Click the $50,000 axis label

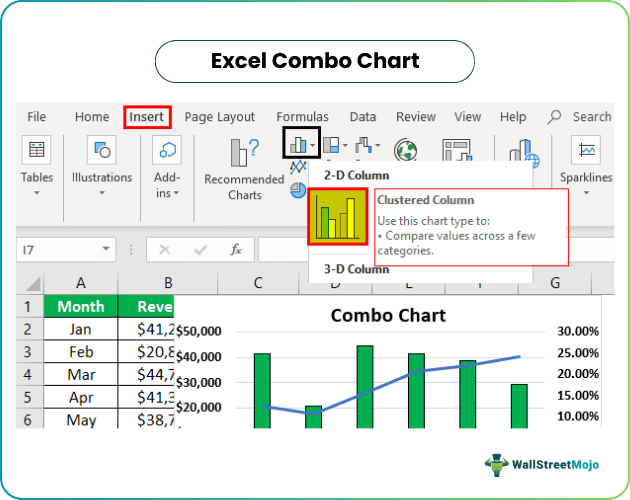199,331
